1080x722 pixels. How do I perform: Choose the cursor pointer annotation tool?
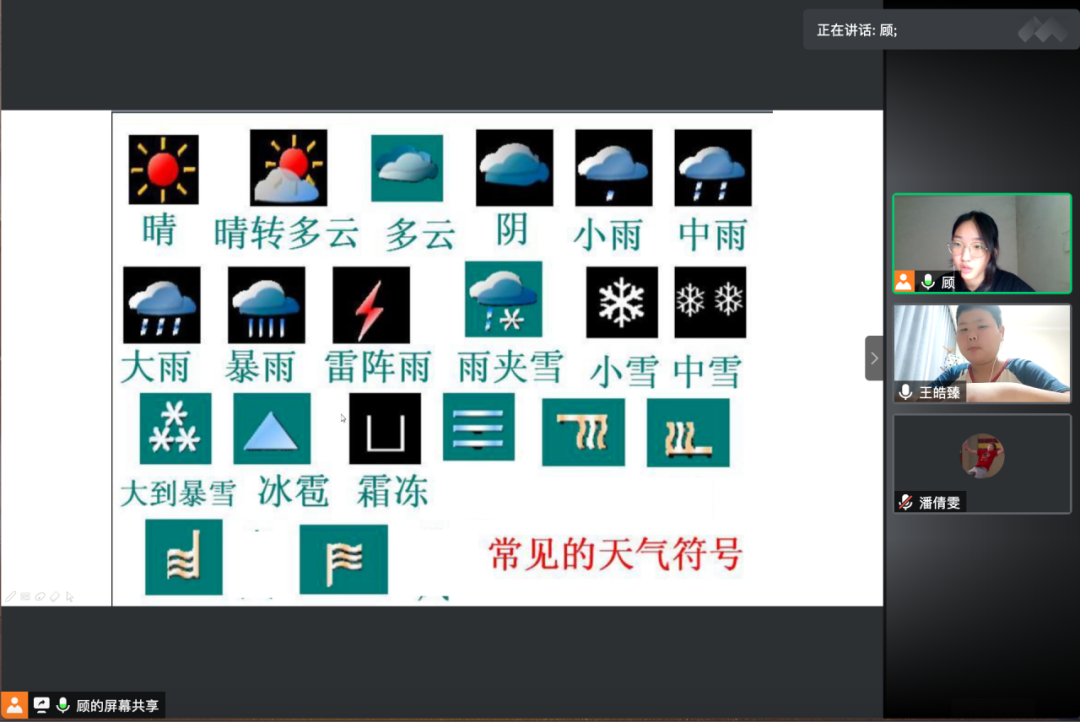[70, 597]
